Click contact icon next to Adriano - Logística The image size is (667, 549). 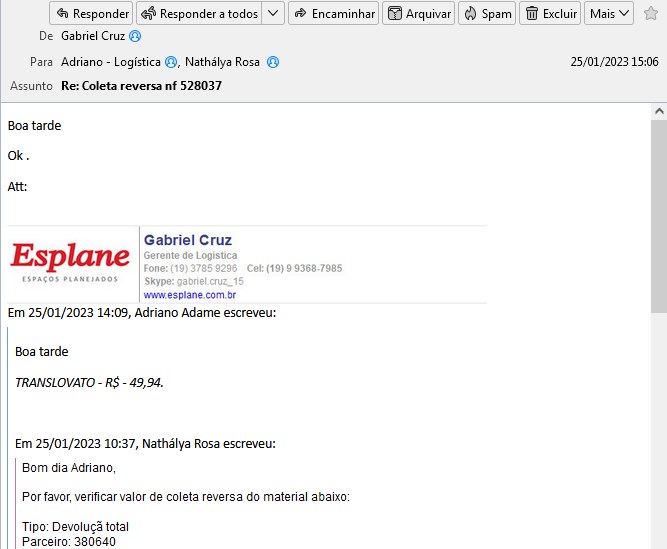170,62
